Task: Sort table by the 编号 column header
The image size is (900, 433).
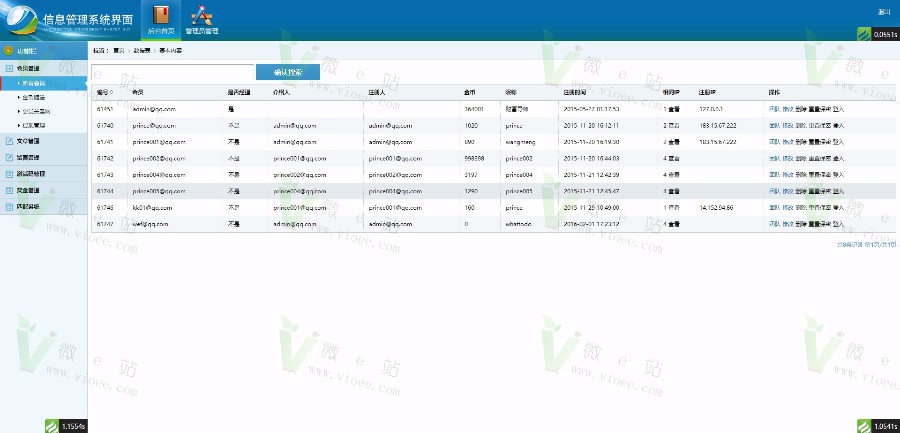Action: pyautogui.click(x=105, y=92)
